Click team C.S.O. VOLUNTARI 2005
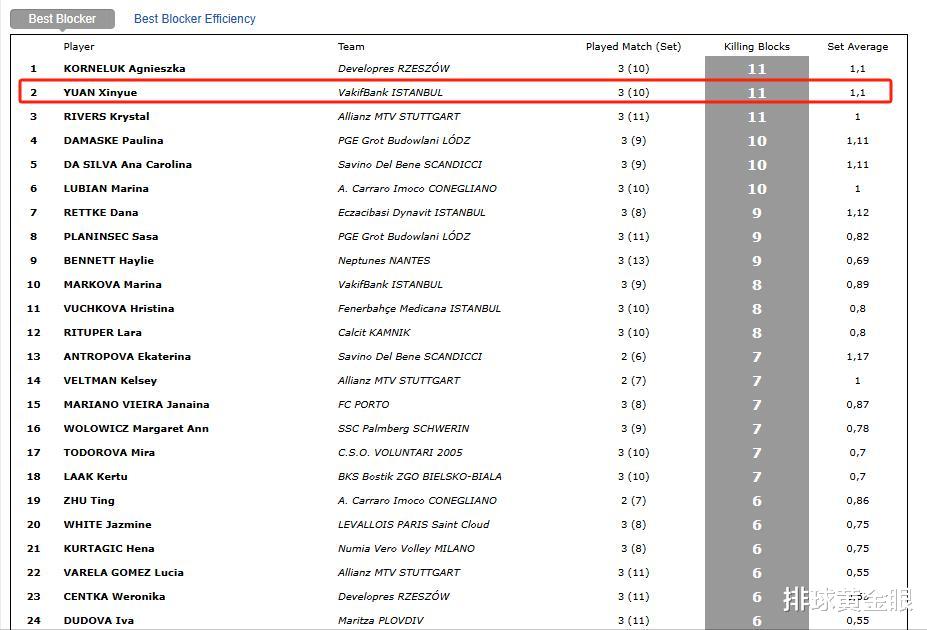This screenshot has height=630, width=927. pyautogui.click(x=400, y=453)
